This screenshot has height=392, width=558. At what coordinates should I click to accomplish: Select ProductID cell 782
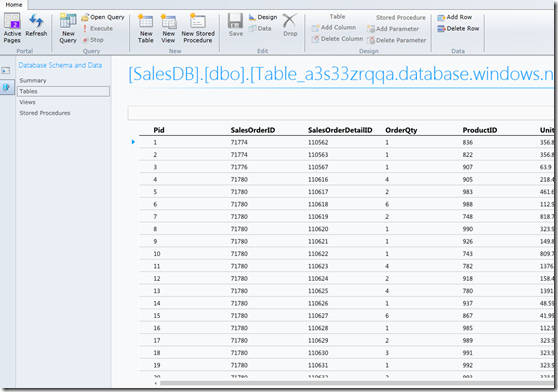[468, 266]
